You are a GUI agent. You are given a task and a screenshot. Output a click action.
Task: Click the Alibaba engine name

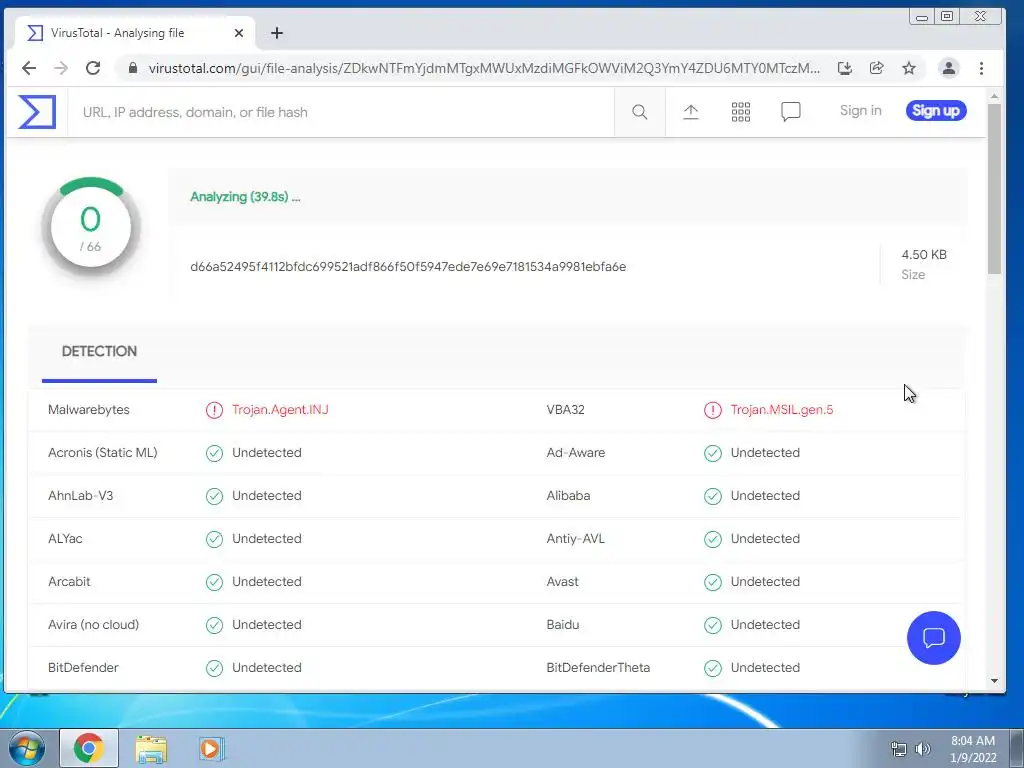coord(568,496)
